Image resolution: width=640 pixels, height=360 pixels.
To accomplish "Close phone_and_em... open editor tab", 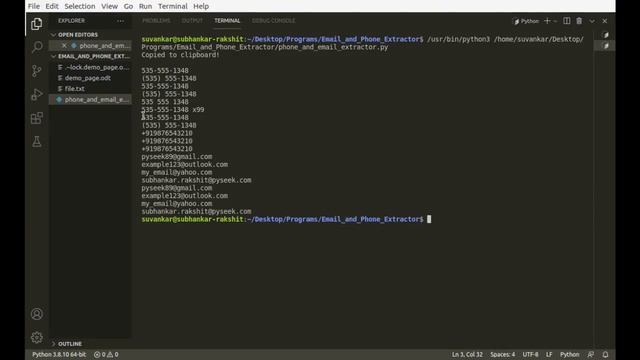I will point(64,46).
